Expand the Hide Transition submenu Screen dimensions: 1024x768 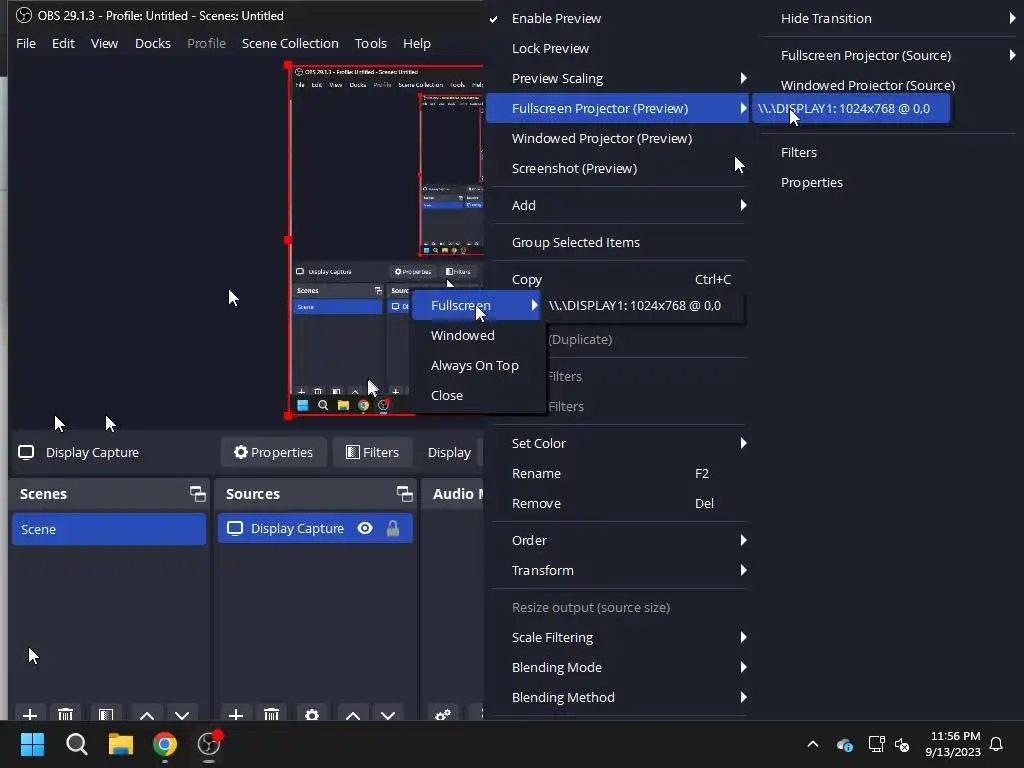point(888,18)
